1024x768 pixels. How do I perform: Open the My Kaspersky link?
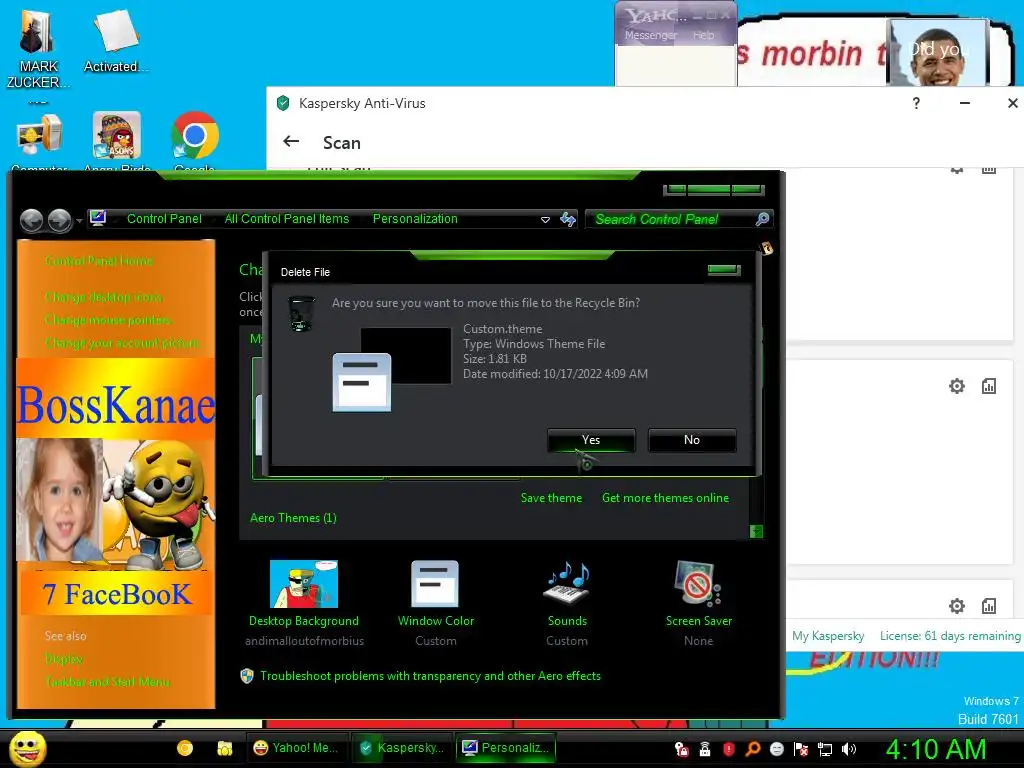(828, 635)
